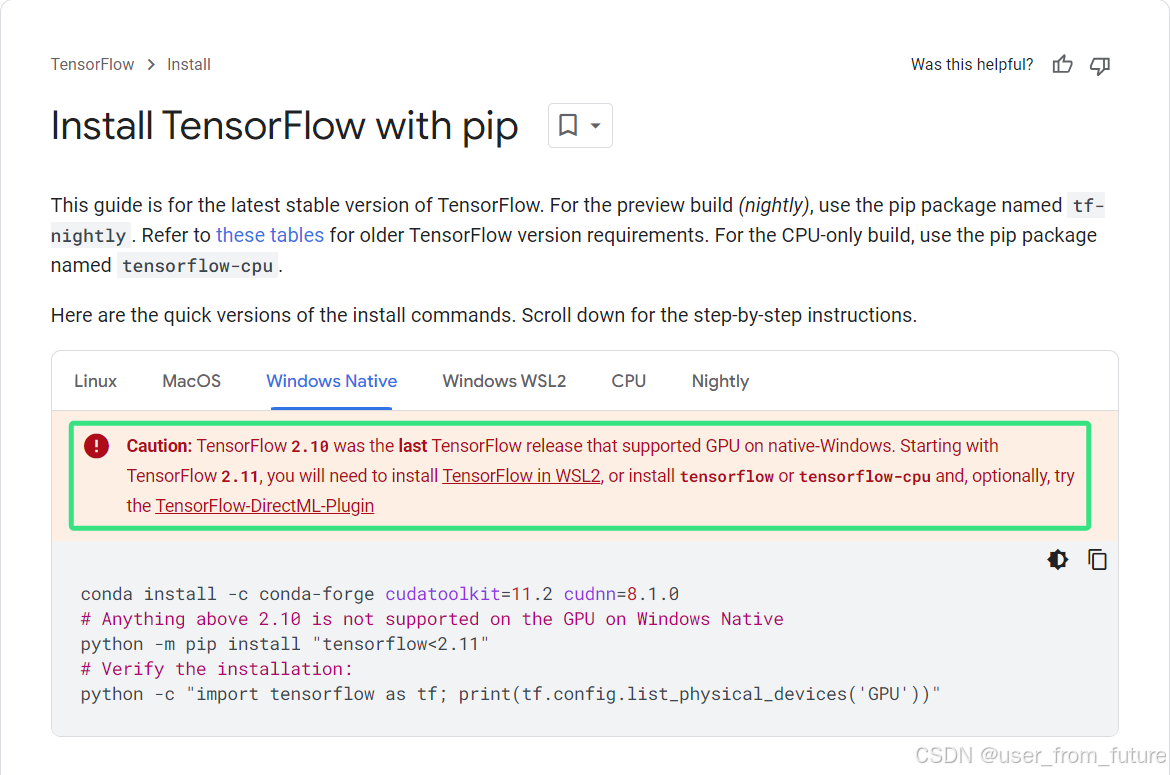The width and height of the screenshot is (1170, 775).
Task: Open the 'these tables' link
Action: [x=270, y=236]
